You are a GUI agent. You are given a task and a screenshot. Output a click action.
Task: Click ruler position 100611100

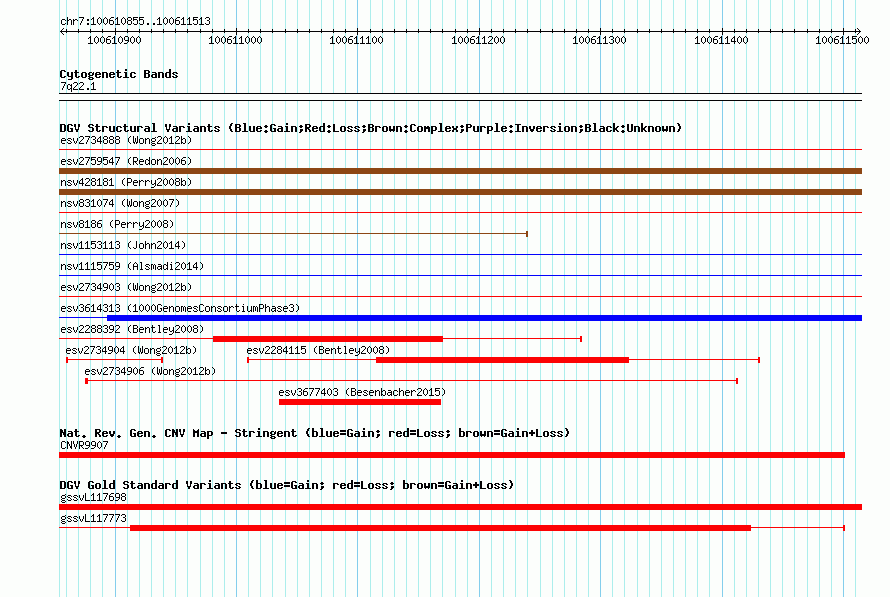[x=356, y=40]
